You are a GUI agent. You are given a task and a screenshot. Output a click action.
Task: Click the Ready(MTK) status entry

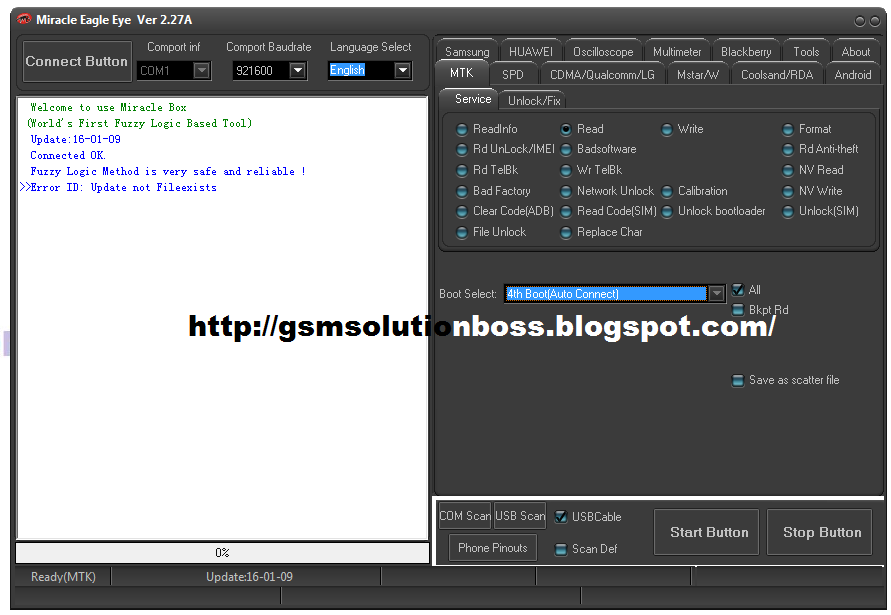coord(63,577)
